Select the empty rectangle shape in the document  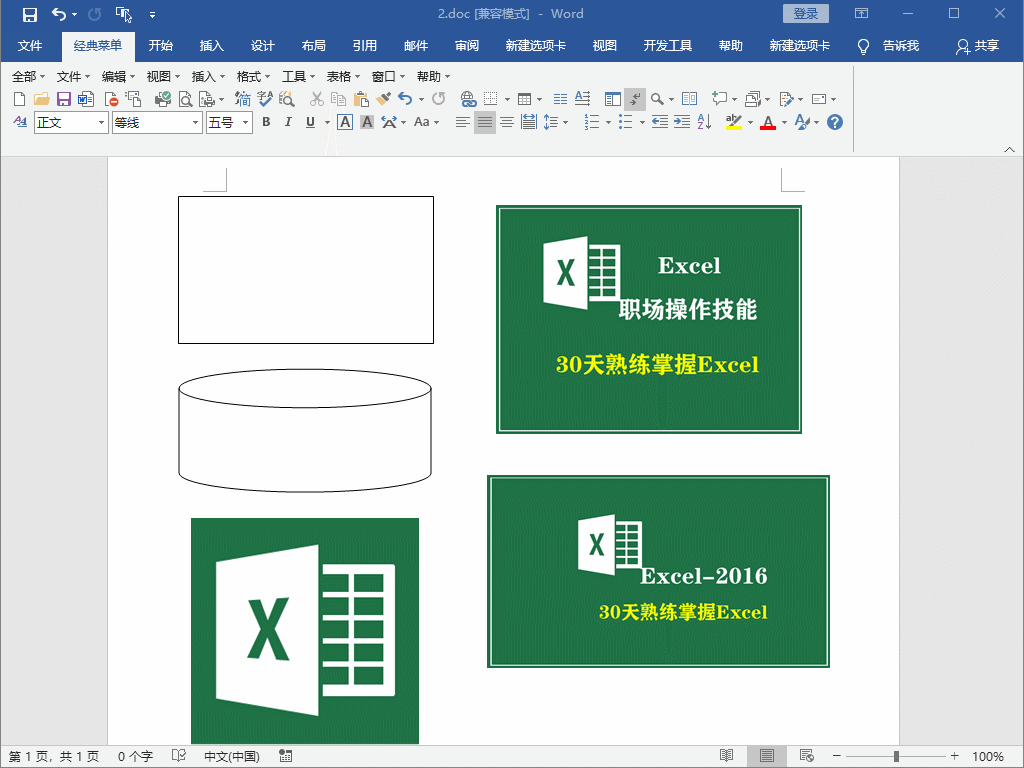pyautogui.click(x=306, y=270)
